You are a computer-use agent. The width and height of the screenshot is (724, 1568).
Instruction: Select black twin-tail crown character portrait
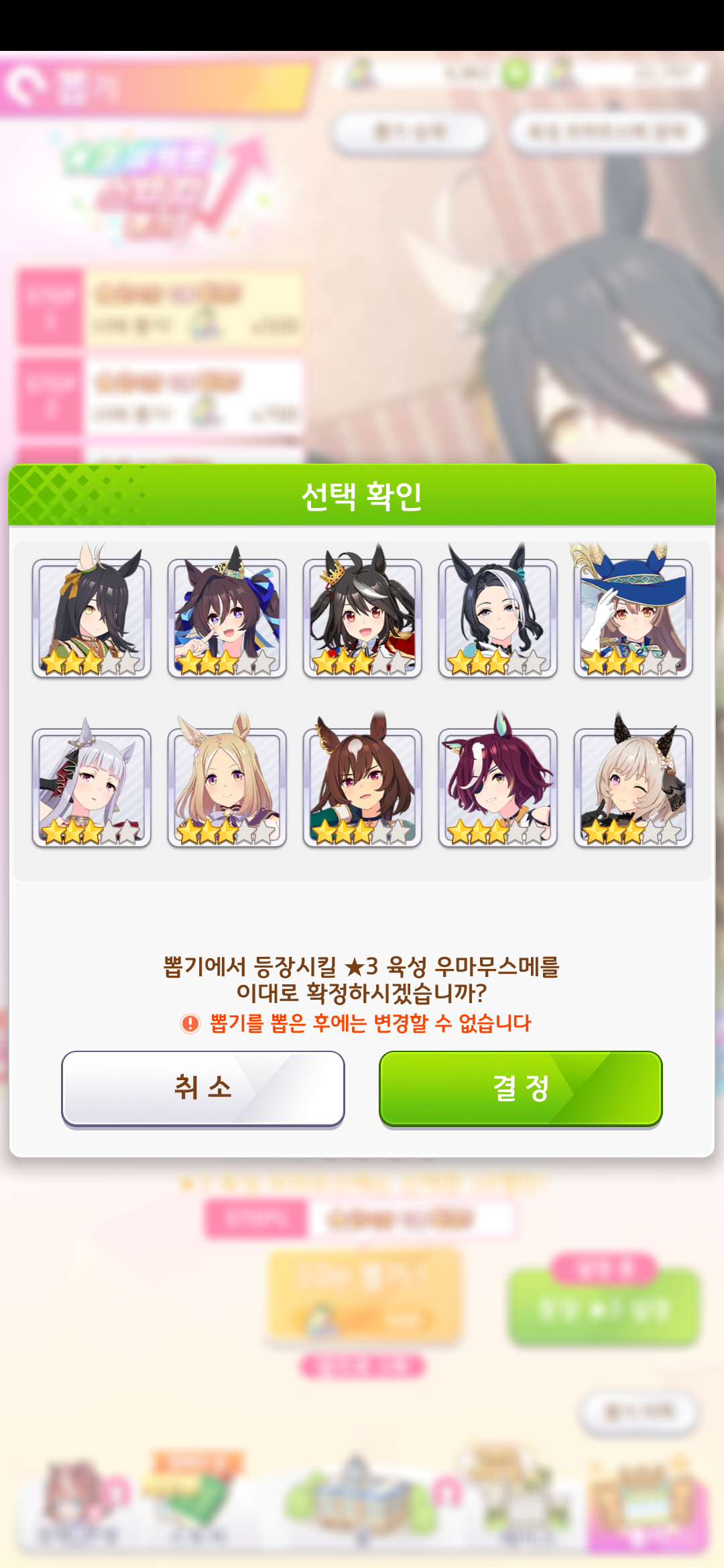coord(362,611)
